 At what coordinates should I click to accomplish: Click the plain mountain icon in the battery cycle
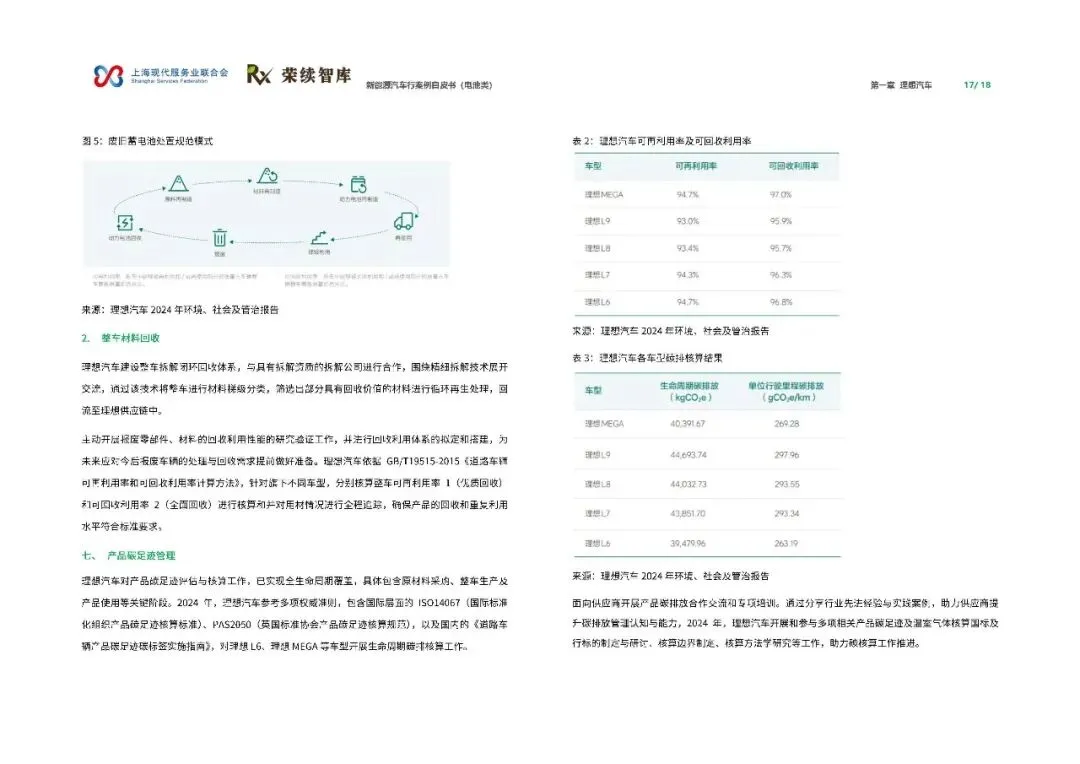(178, 183)
